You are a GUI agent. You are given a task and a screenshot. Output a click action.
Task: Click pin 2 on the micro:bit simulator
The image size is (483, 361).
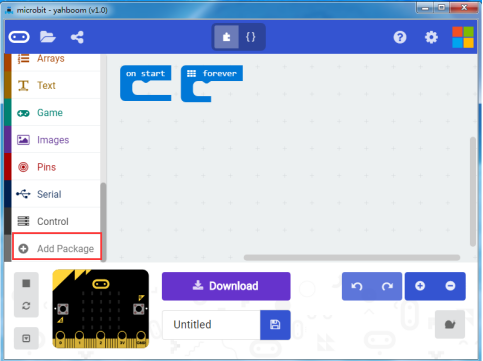coord(100,337)
